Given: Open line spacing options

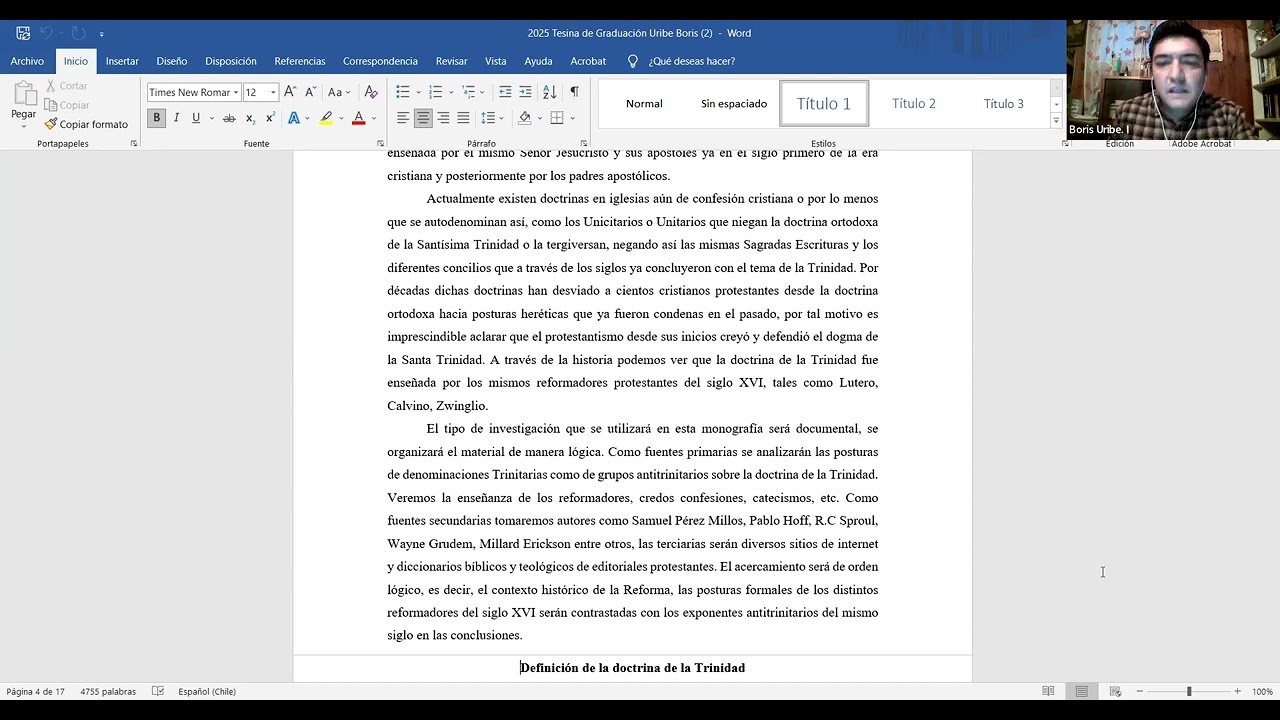Looking at the screenshot, I should (487, 118).
